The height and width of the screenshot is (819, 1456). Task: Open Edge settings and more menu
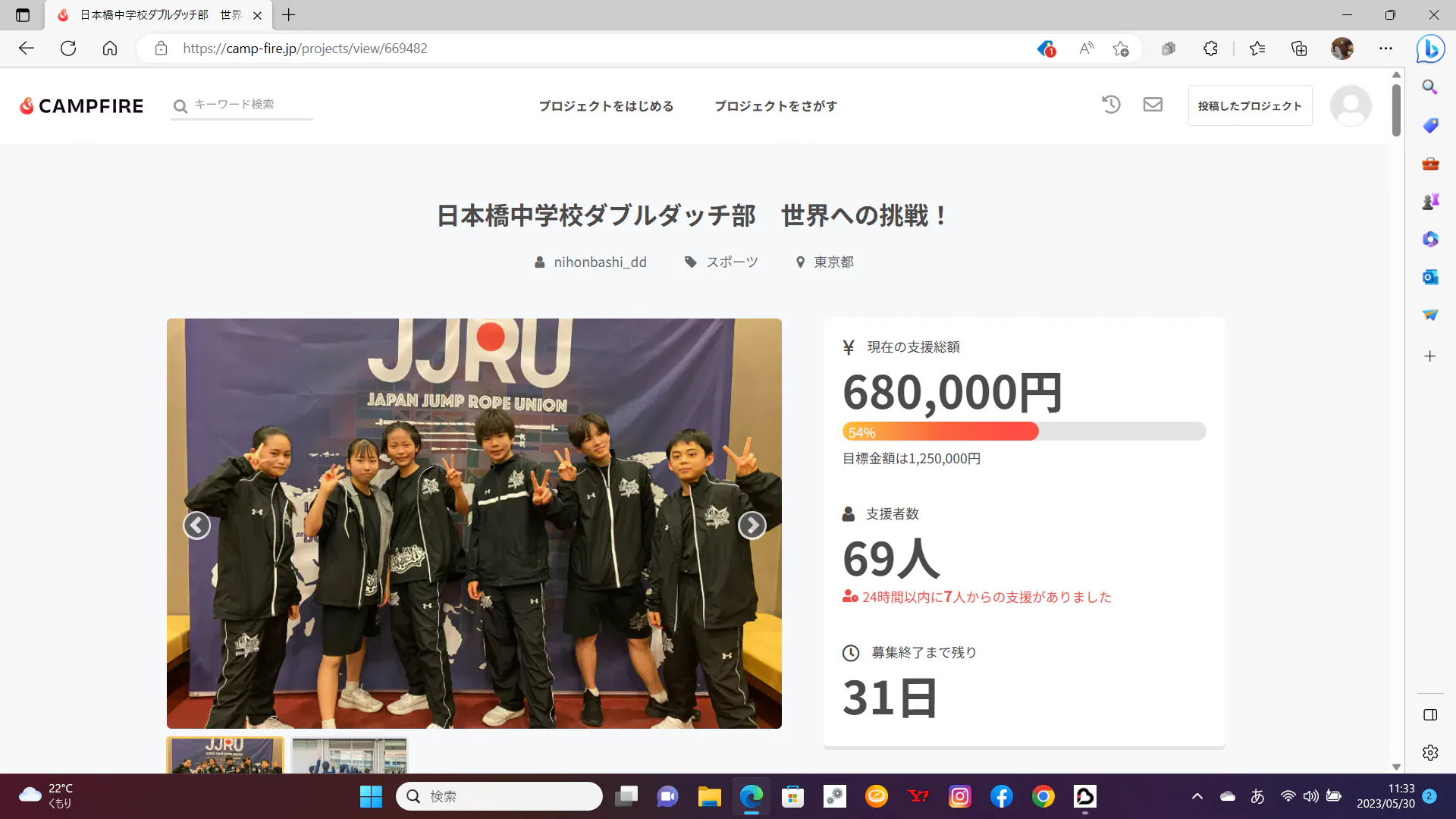[1385, 49]
